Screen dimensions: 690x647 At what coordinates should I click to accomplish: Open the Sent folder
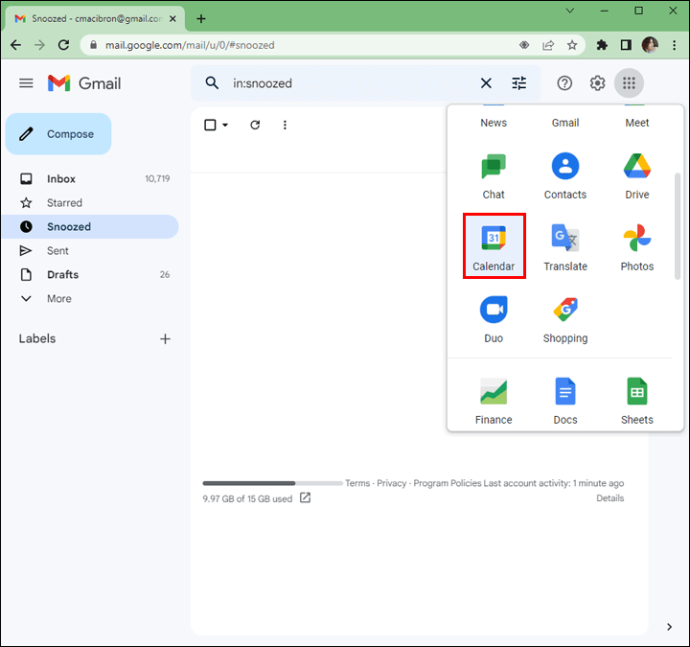tap(90, 250)
